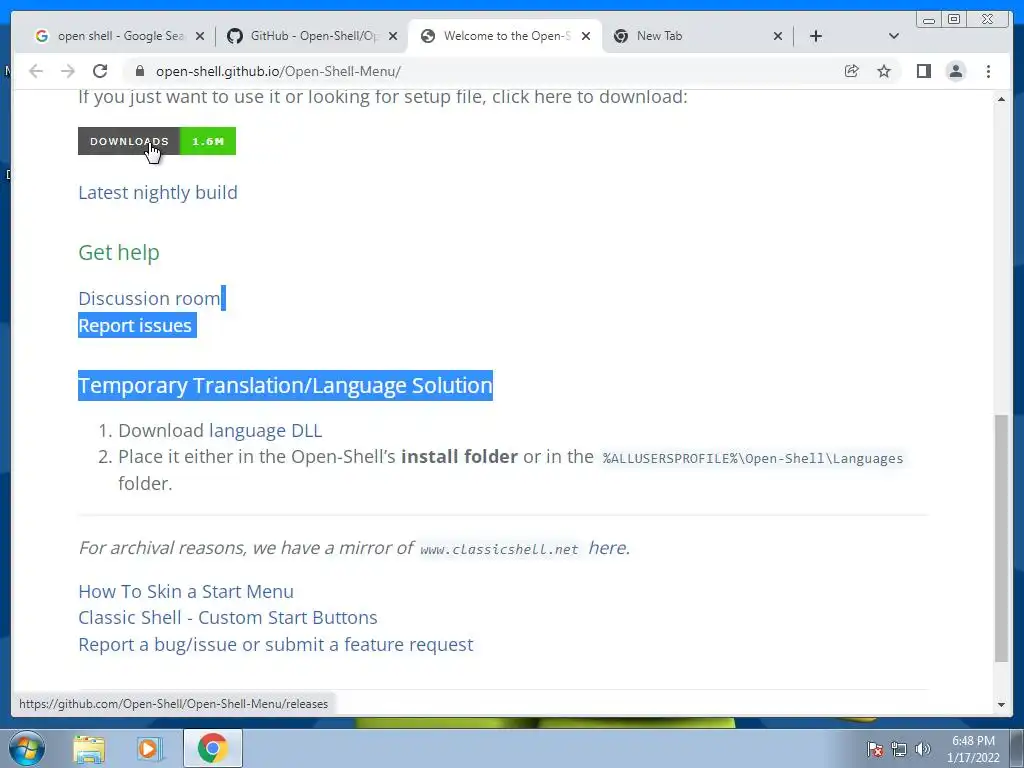Viewport: 1024px width, 768px height.
Task: Click the address bar URL field
Action: point(483,71)
